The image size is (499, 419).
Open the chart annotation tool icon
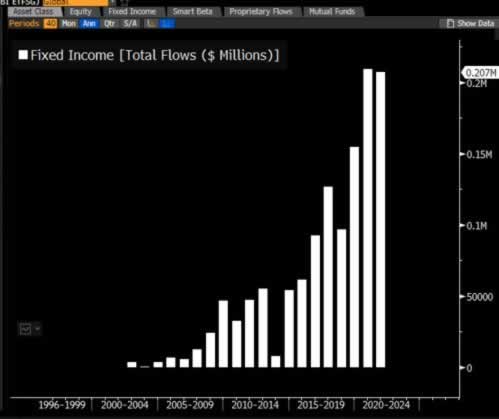(x=25, y=329)
